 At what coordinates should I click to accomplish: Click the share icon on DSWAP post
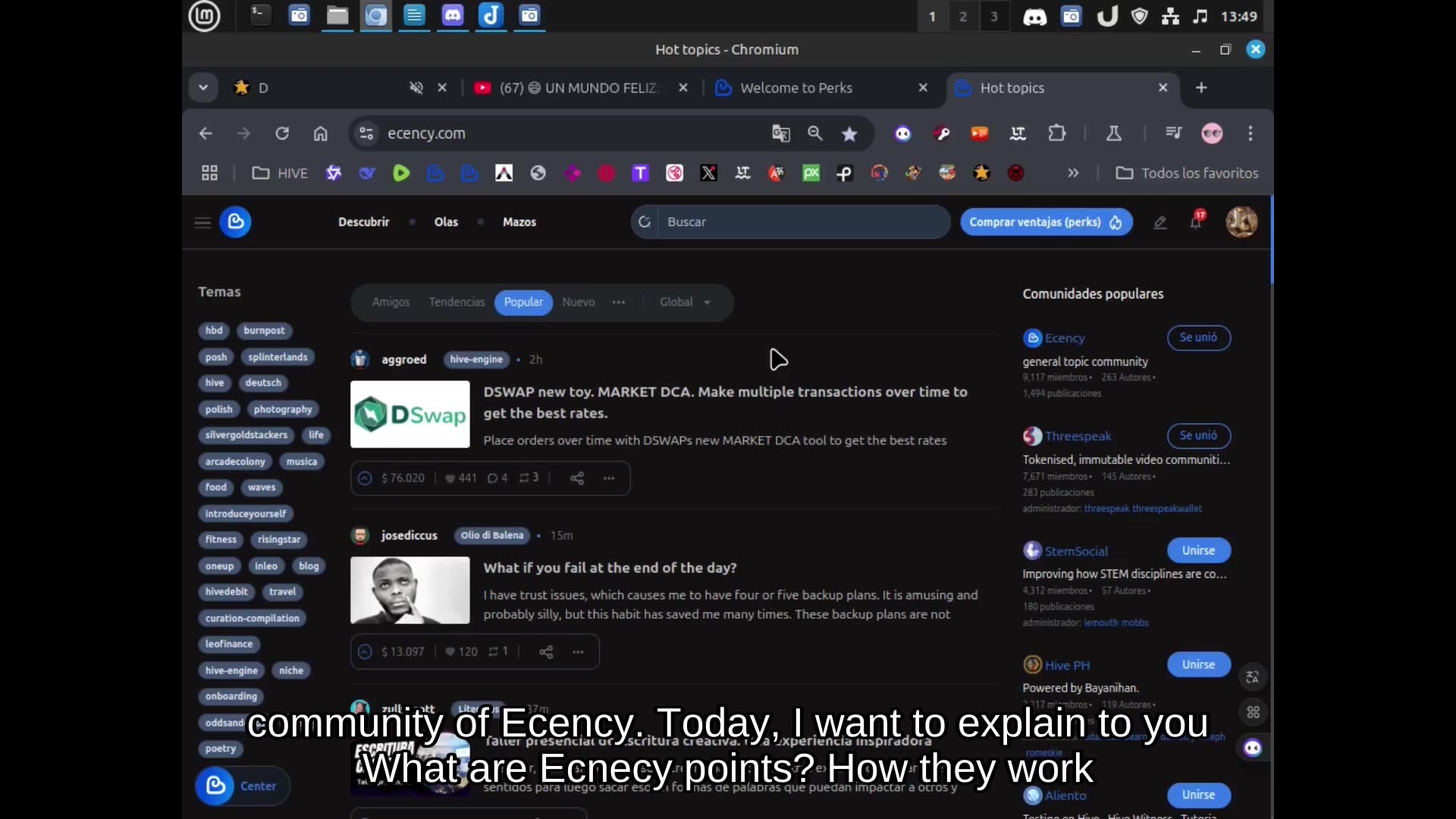tap(577, 478)
